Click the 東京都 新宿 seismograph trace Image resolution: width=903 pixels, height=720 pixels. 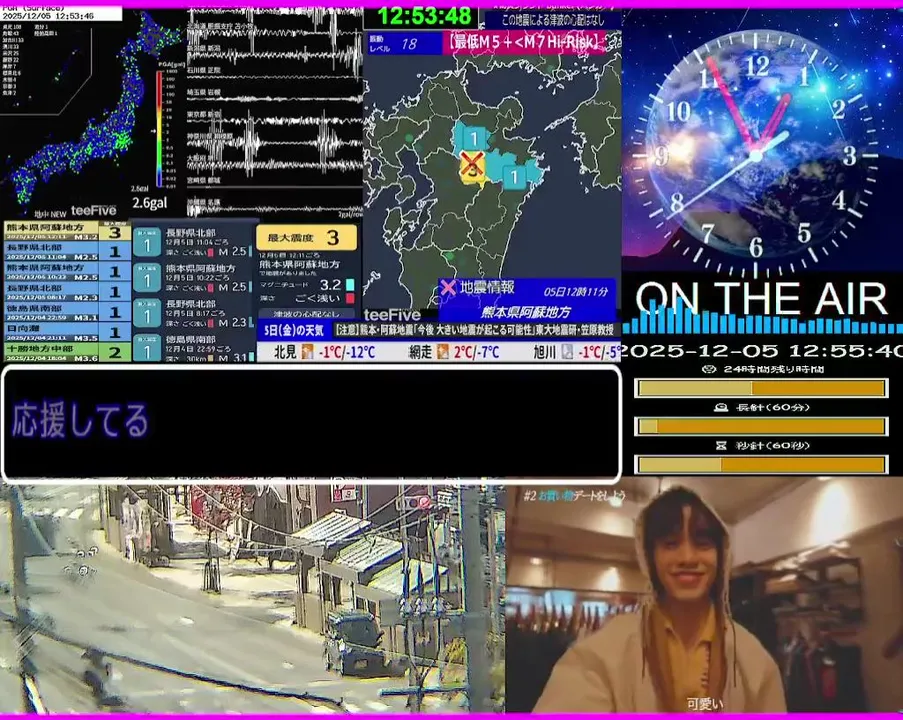[x=274, y=120]
